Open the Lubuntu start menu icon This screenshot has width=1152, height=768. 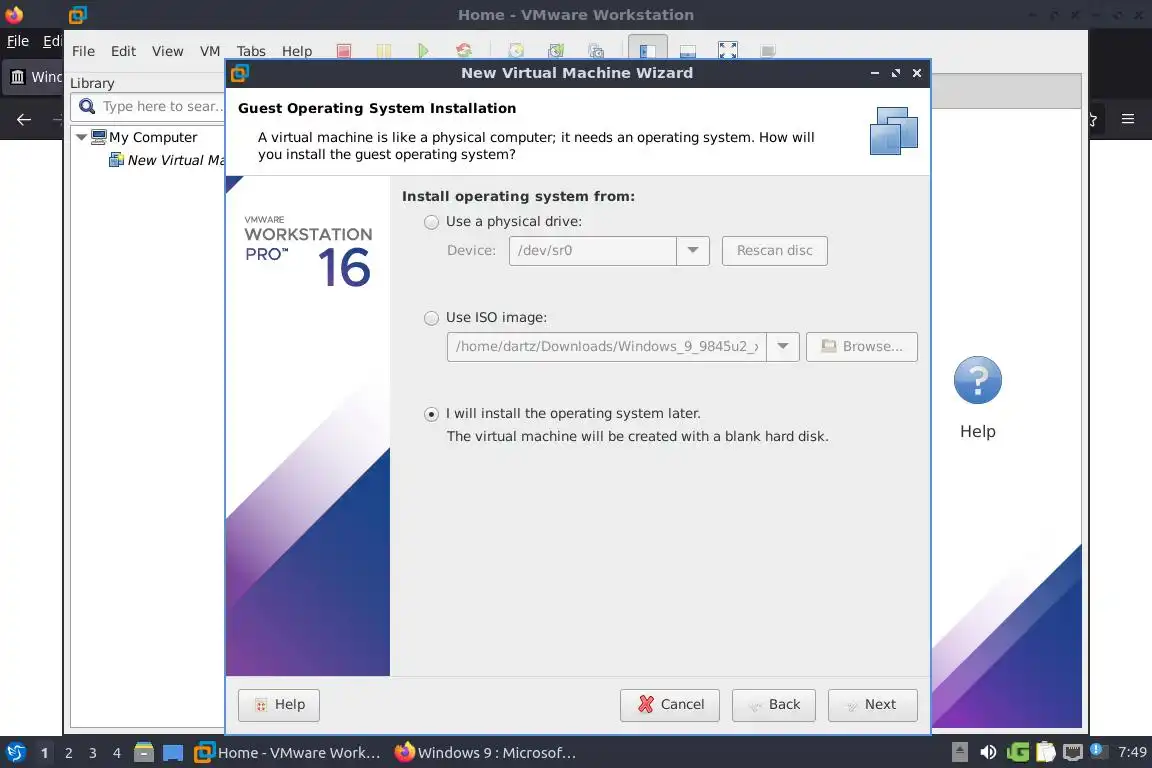click(x=15, y=753)
